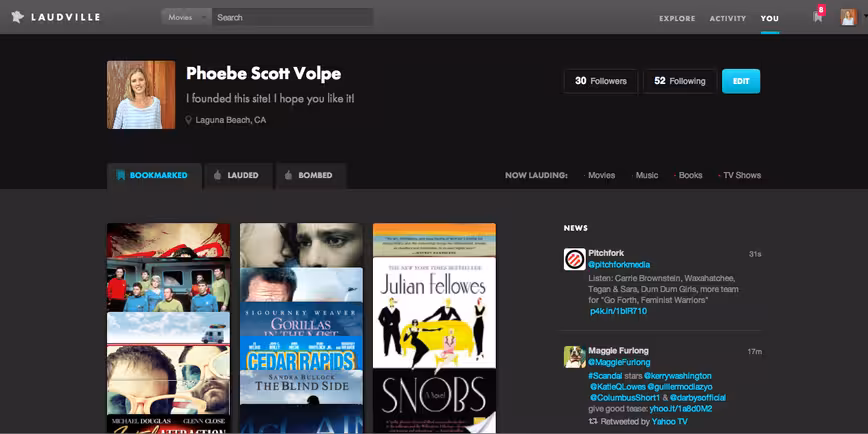Open the Pitchfork news author name
The height and width of the screenshot is (434, 868).
(606, 253)
